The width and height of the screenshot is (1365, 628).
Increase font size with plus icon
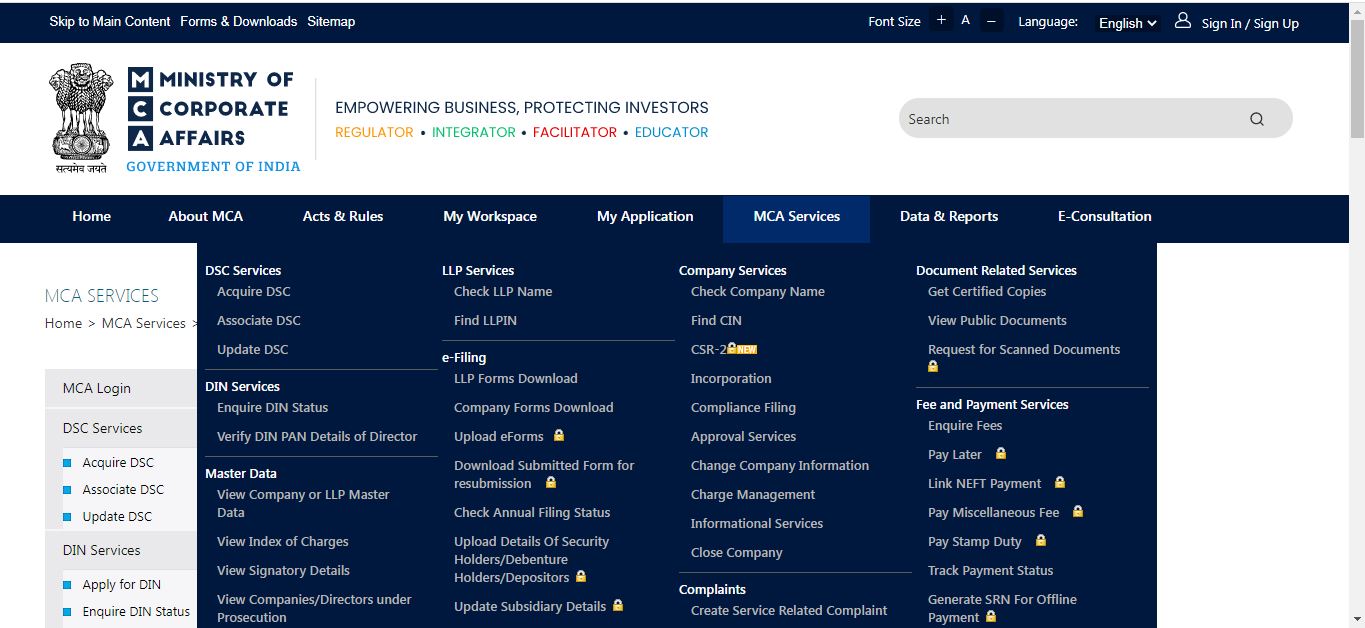(x=941, y=21)
